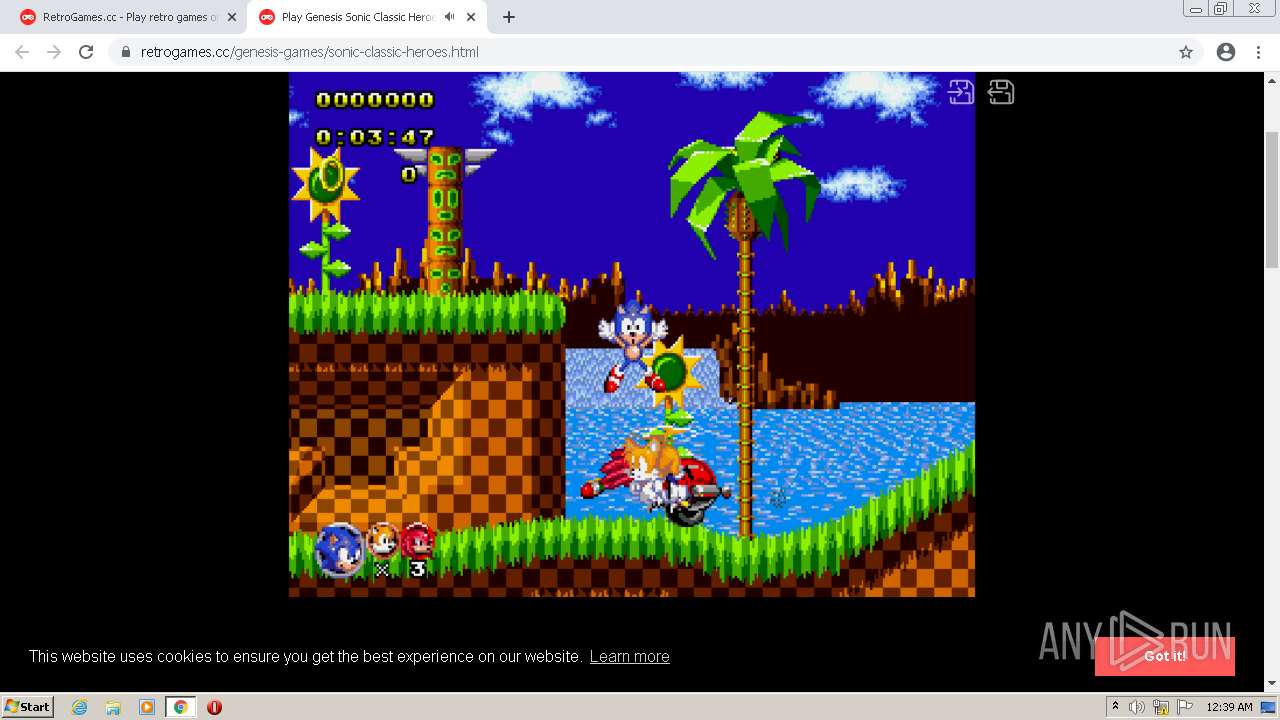Screen dimensions: 1280x720
Task: Click the red Opera taskbar icon
Action: [214, 707]
